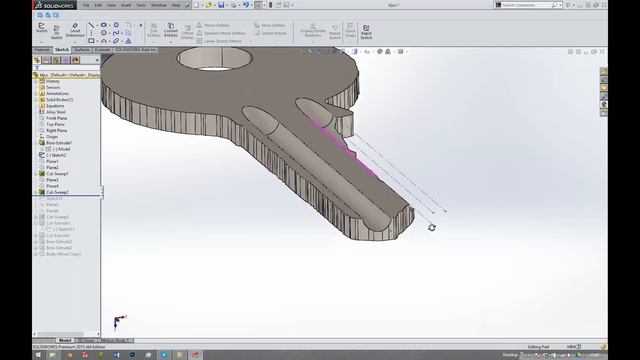The image size is (640, 360).
Task: Click the Sketch tool button
Action: 42,28
